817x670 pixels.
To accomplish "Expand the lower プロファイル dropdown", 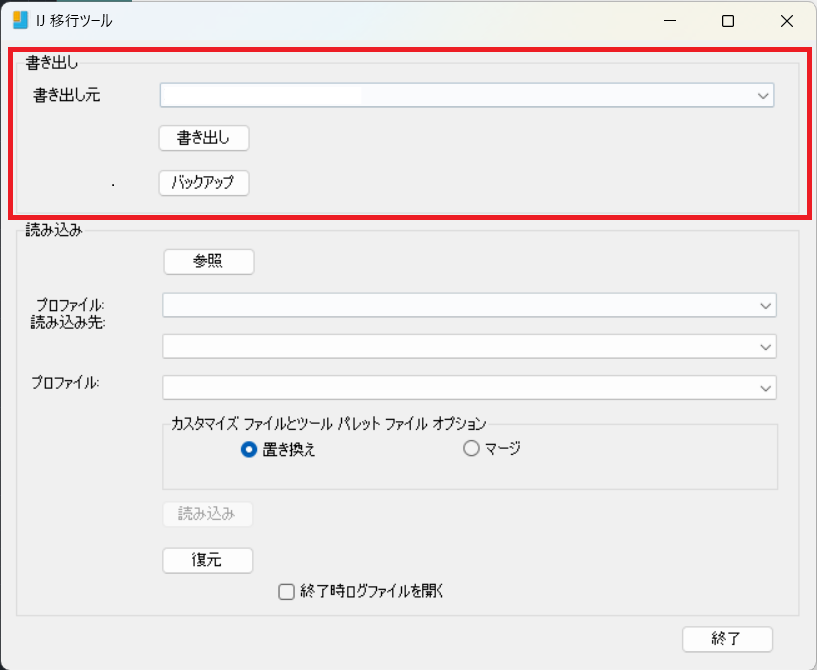I will coord(766,387).
